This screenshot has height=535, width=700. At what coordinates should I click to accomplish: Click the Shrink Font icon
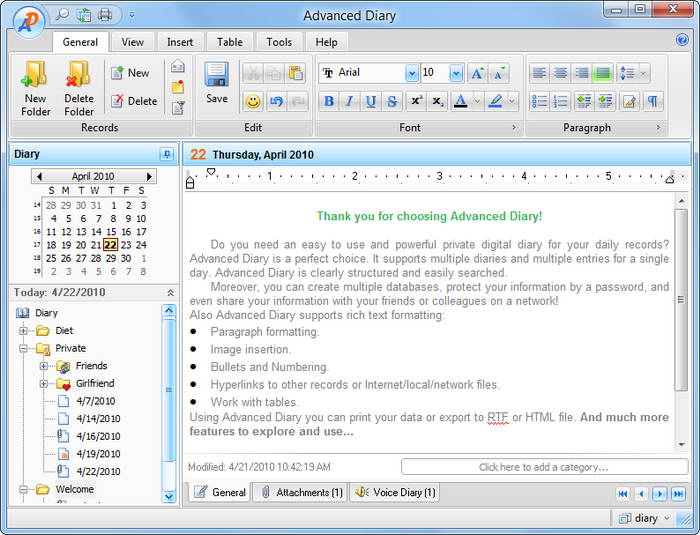pos(499,73)
